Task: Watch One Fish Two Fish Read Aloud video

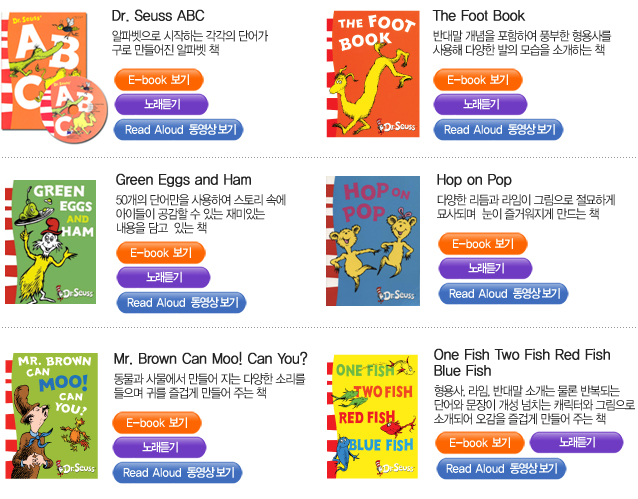Action: pyautogui.click(x=501, y=469)
